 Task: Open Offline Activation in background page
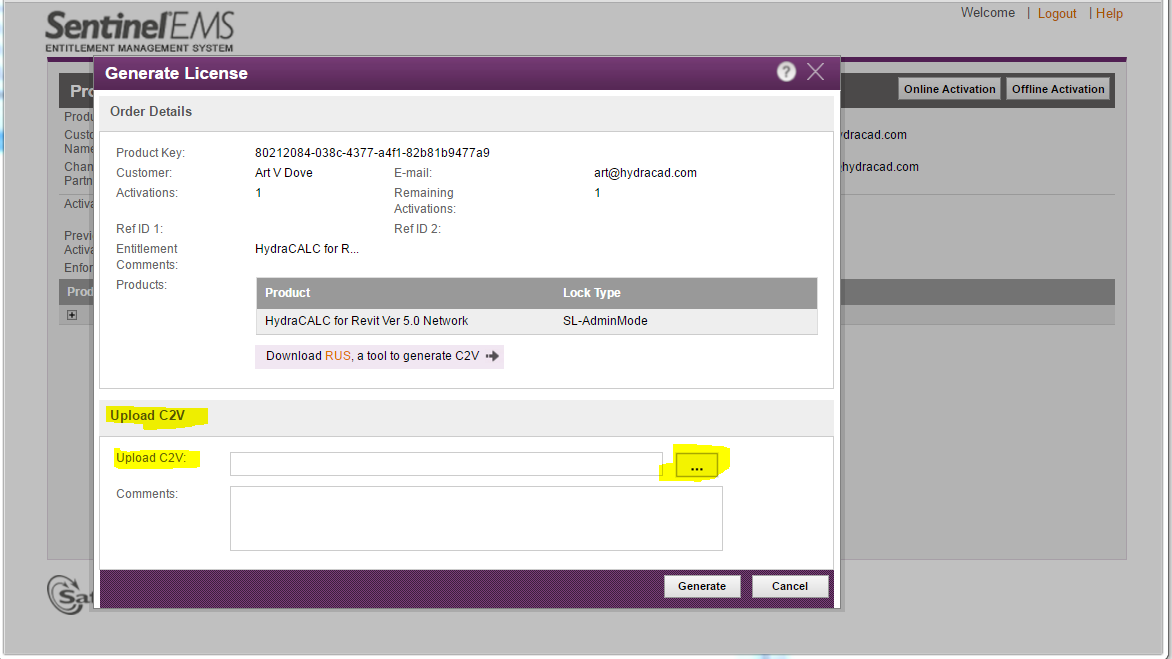[1058, 89]
